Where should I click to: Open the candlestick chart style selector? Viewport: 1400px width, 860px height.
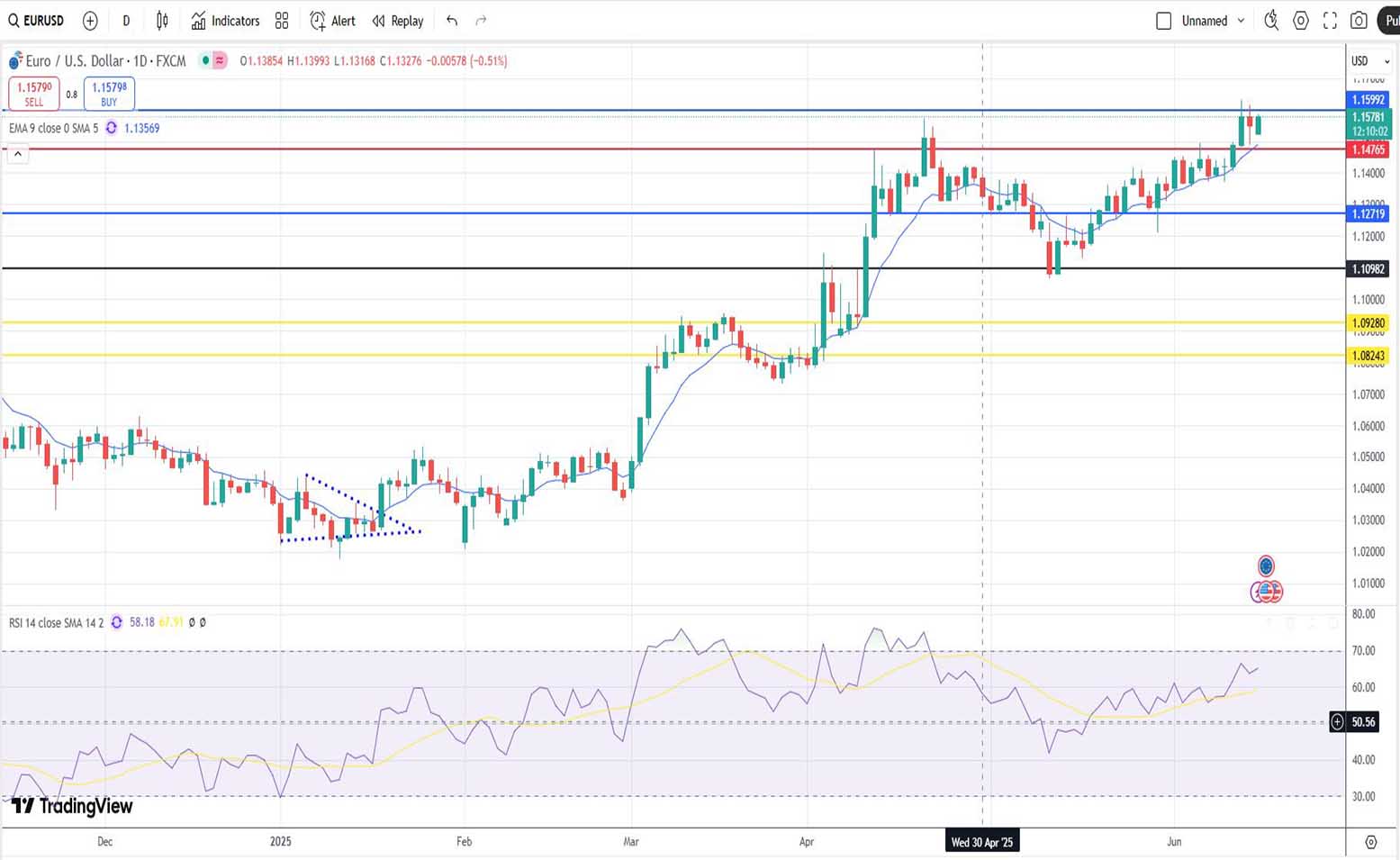pyautogui.click(x=162, y=21)
